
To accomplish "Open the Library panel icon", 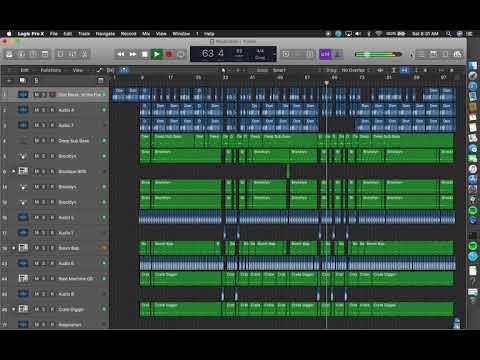I will (9, 54).
